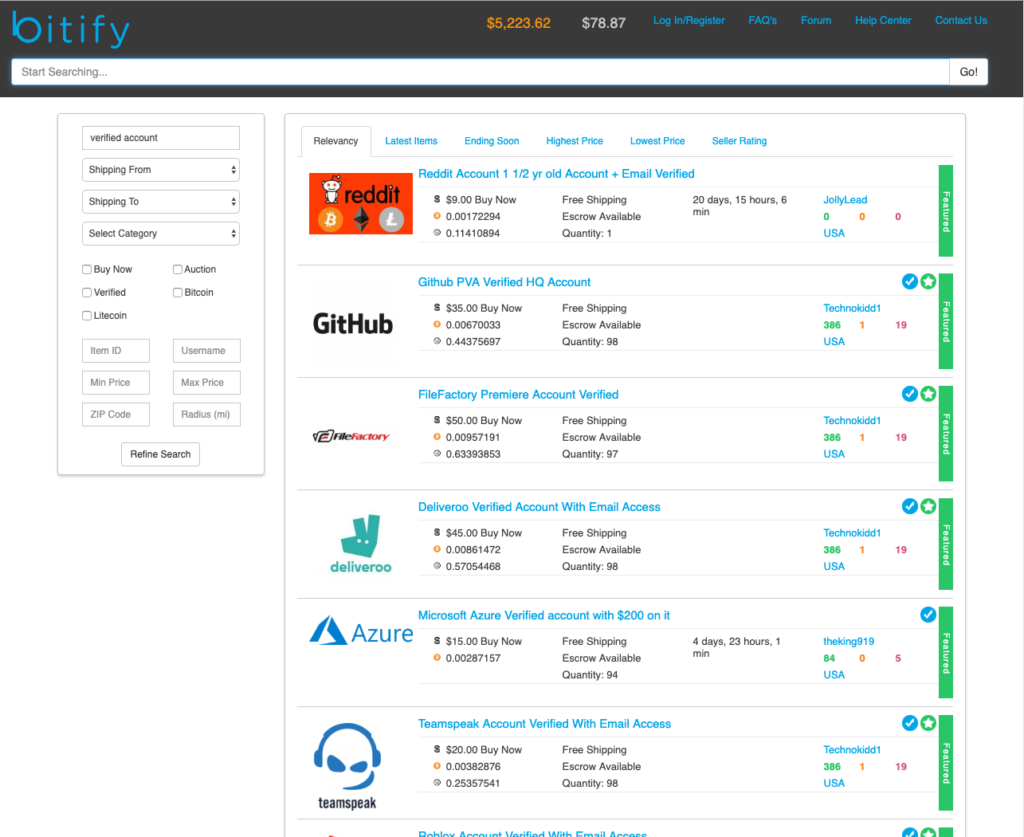Click verified checkmark badge on Deliveroo listing
1024x837 pixels.
910,506
